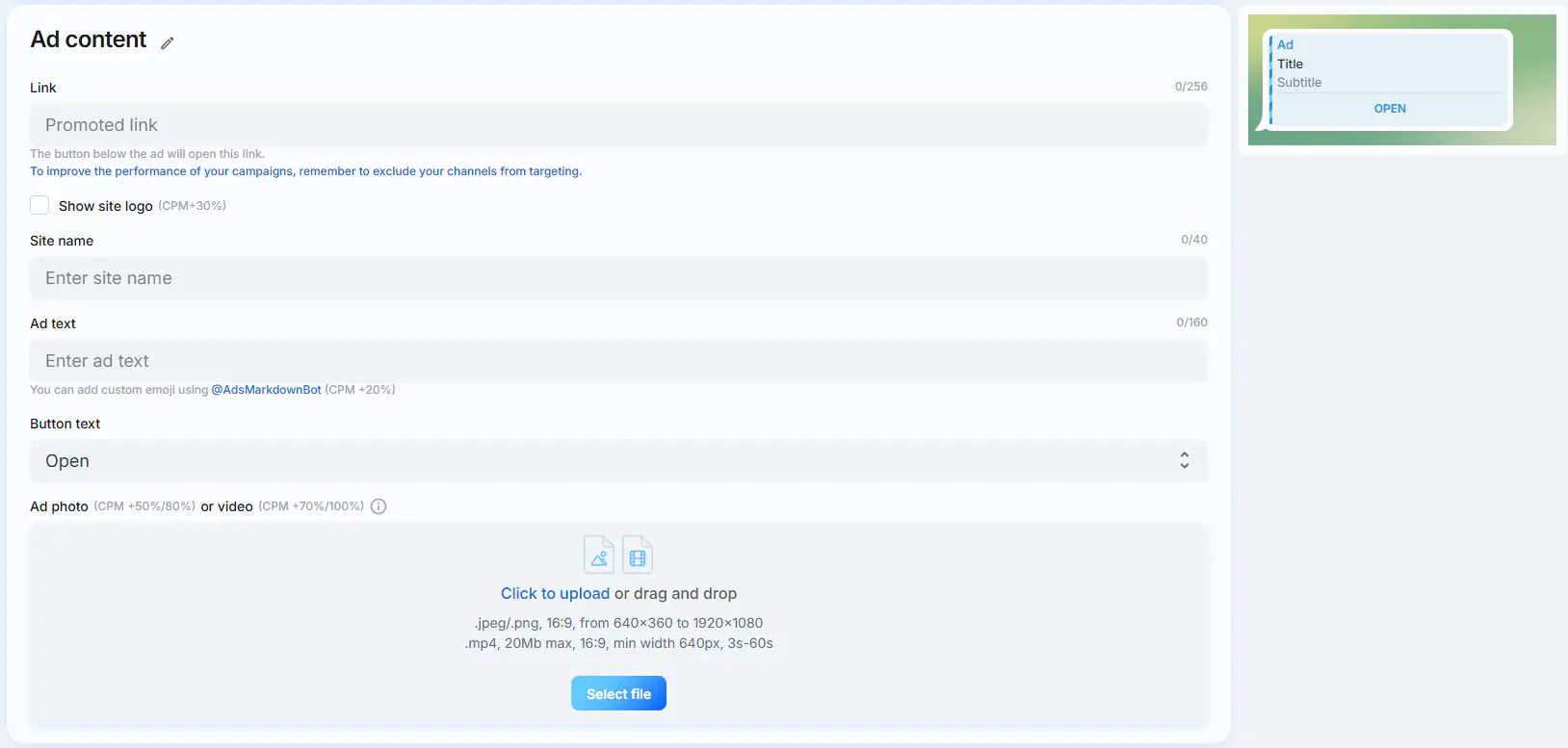The image size is (1568, 748).
Task: Click the 'Title' text in ad preview
Action: [x=1290, y=64]
